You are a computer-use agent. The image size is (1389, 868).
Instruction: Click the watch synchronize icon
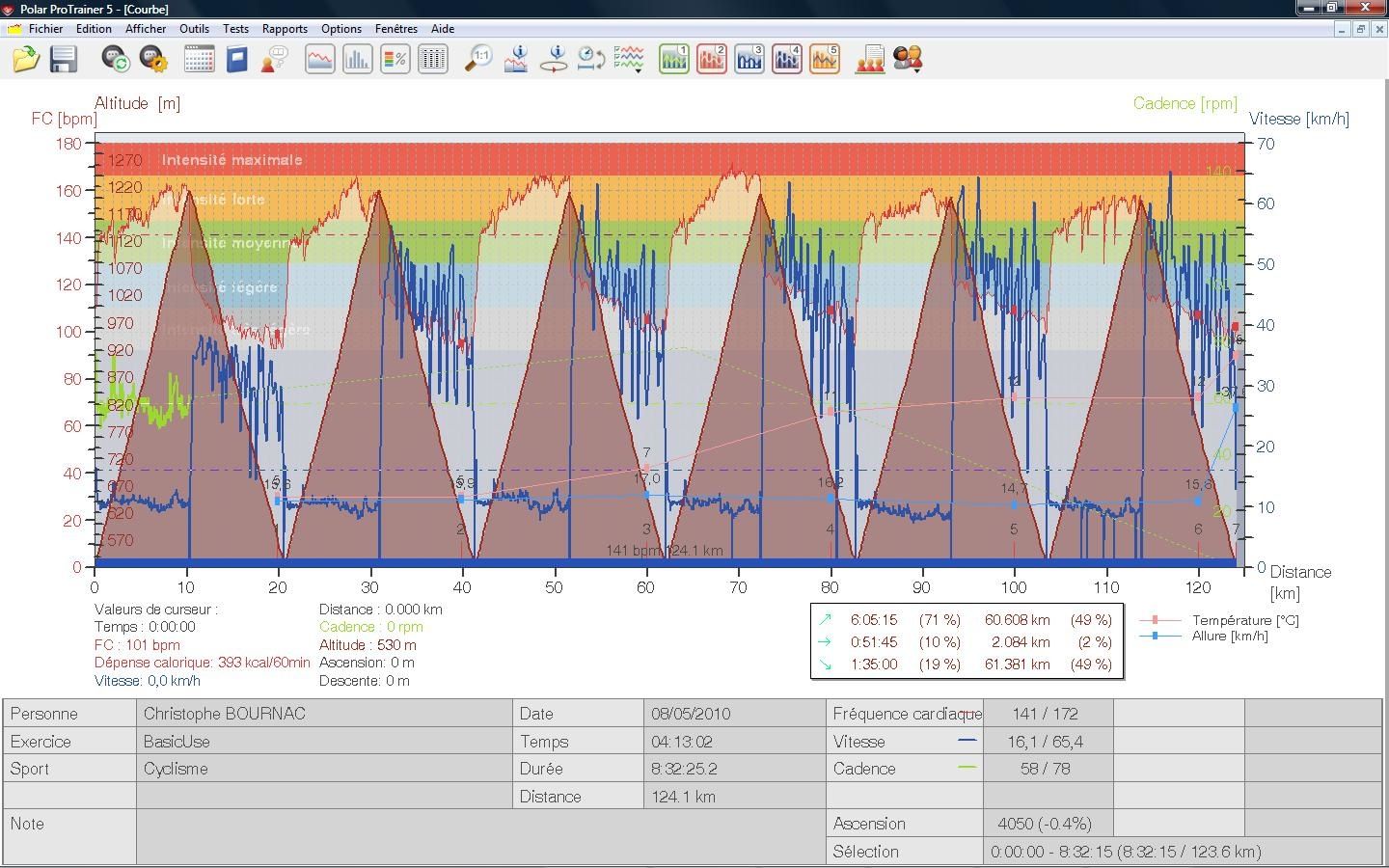[116, 59]
